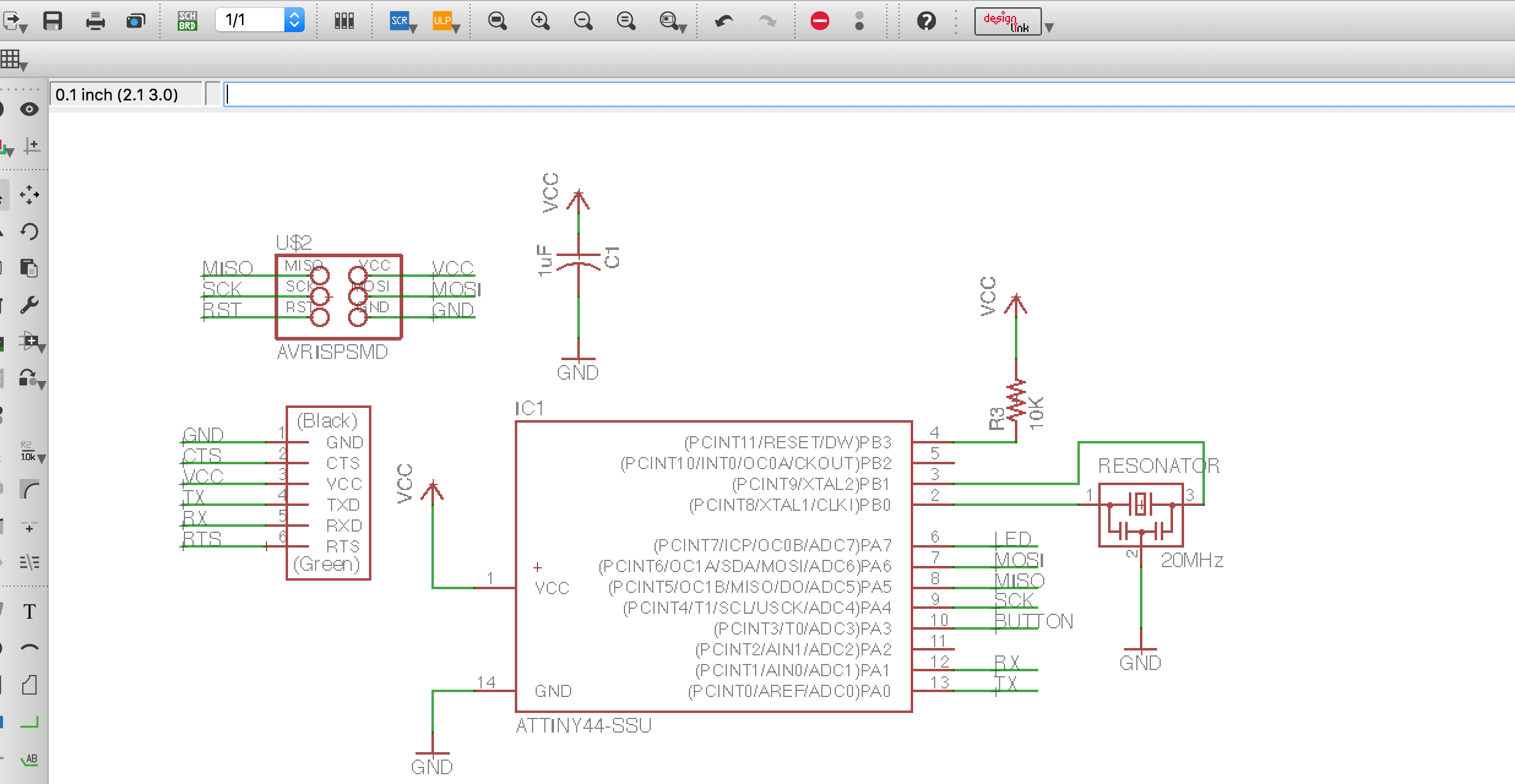Screen dimensions: 1515x784
Task: Open the library manager books icon
Action: coord(344,21)
